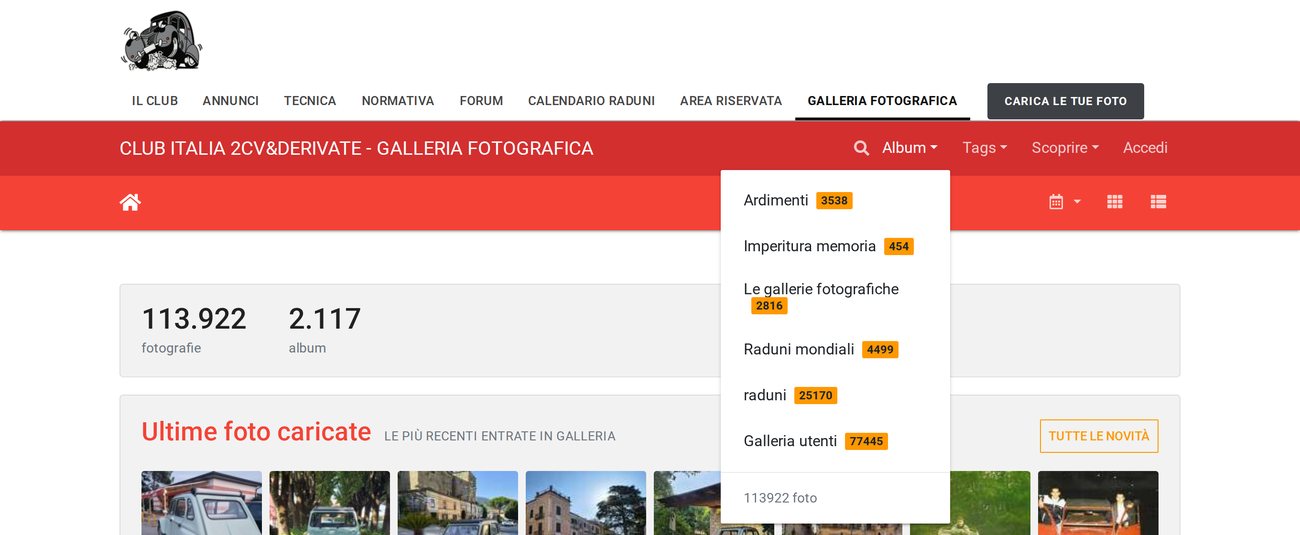
Task: Click the 77445 badge next to Galleria utenti
Action: [866, 441]
